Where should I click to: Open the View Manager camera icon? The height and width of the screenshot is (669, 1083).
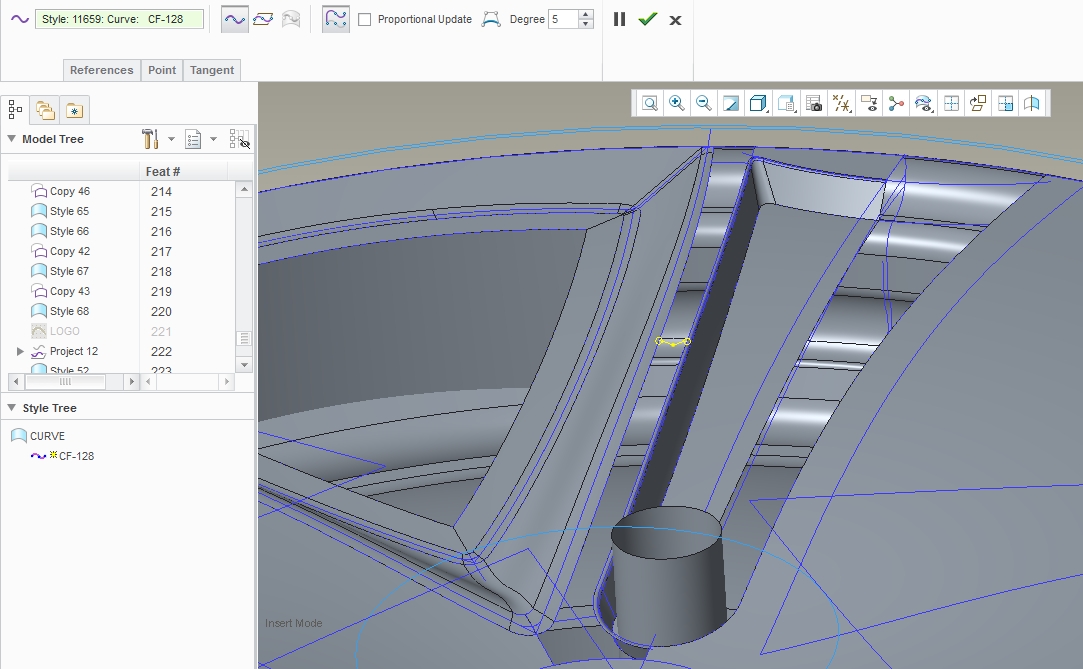(x=814, y=104)
